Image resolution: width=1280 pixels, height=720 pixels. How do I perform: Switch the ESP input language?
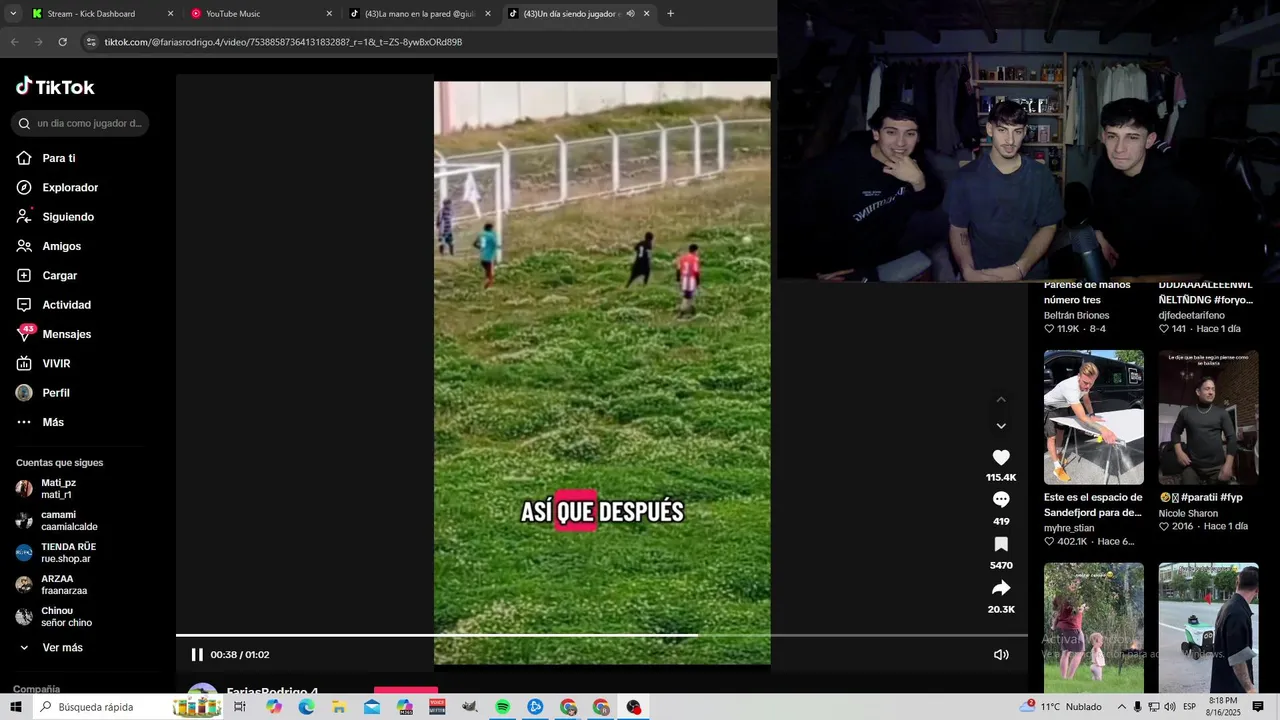[1190, 707]
